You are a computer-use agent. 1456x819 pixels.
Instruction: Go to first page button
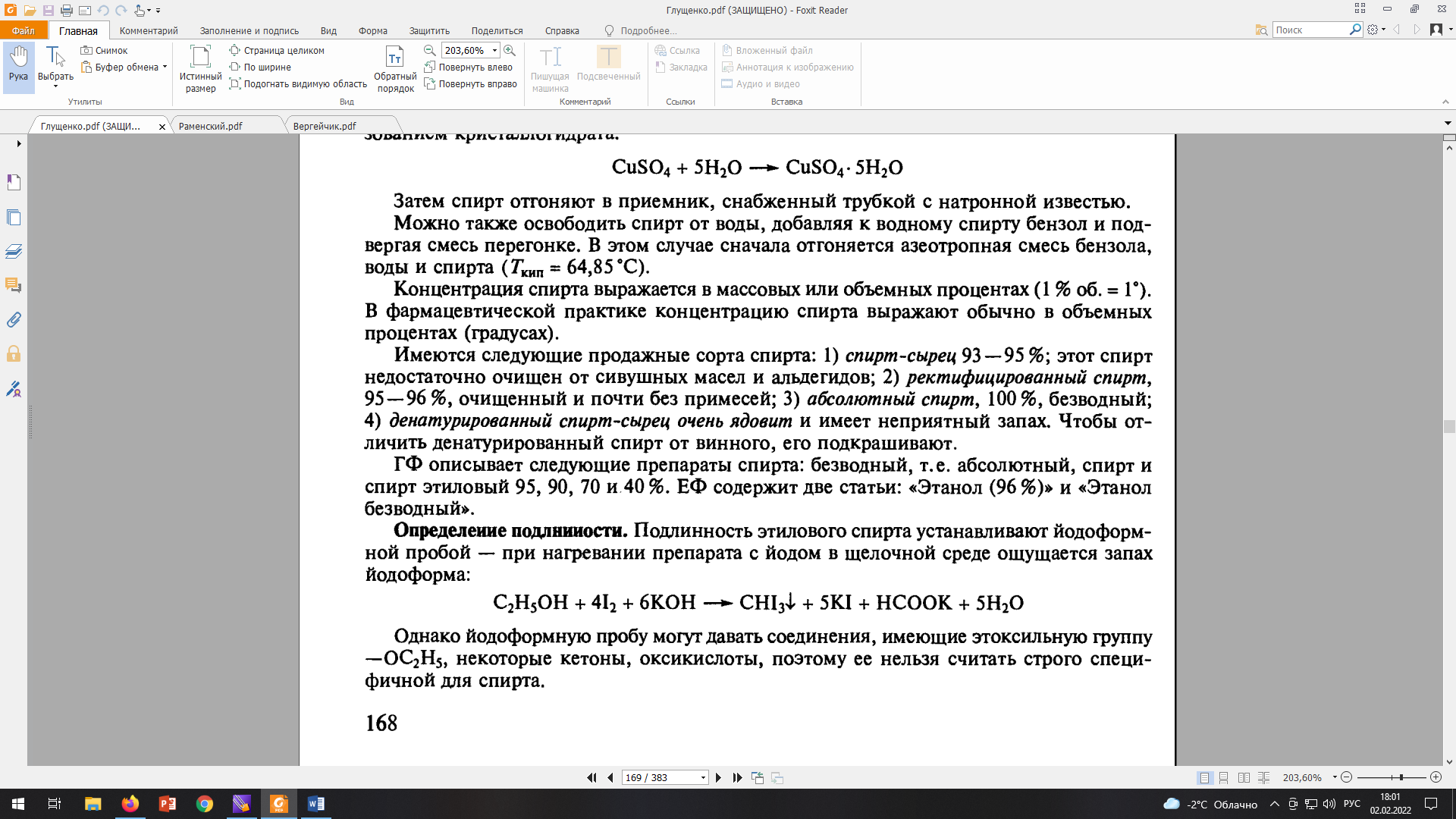pyautogui.click(x=591, y=777)
